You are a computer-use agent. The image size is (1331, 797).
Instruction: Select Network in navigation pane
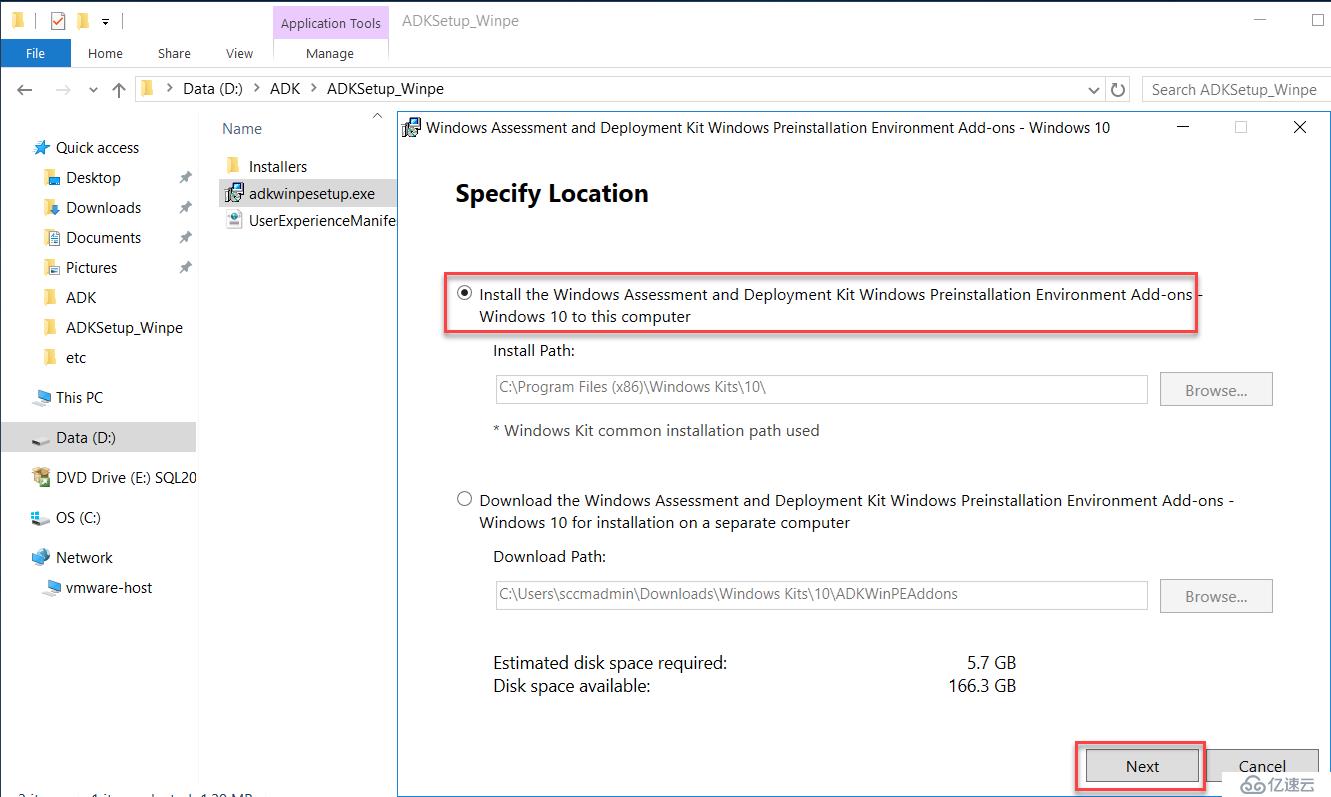pos(84,557)
